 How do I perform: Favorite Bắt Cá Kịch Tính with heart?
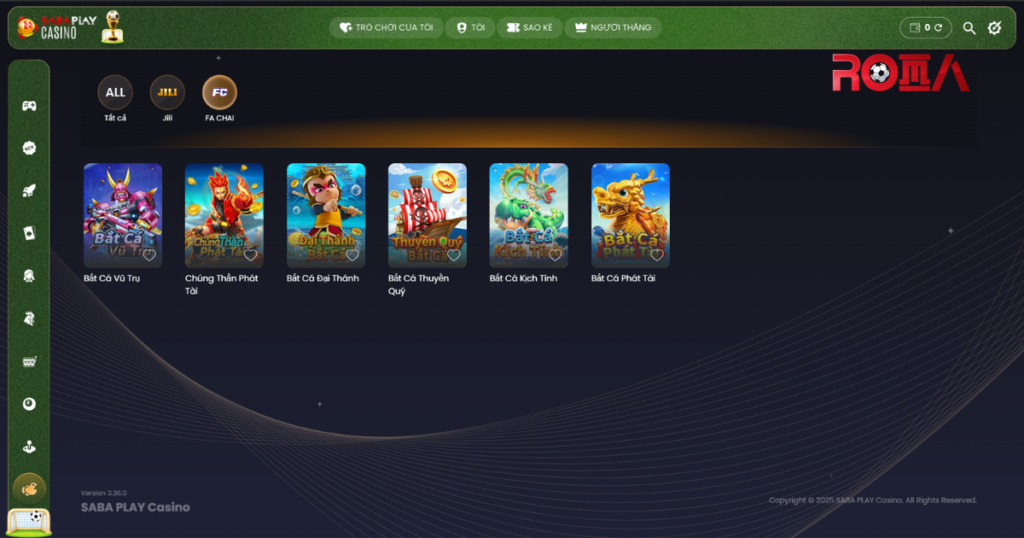click(x=555, y=255)
